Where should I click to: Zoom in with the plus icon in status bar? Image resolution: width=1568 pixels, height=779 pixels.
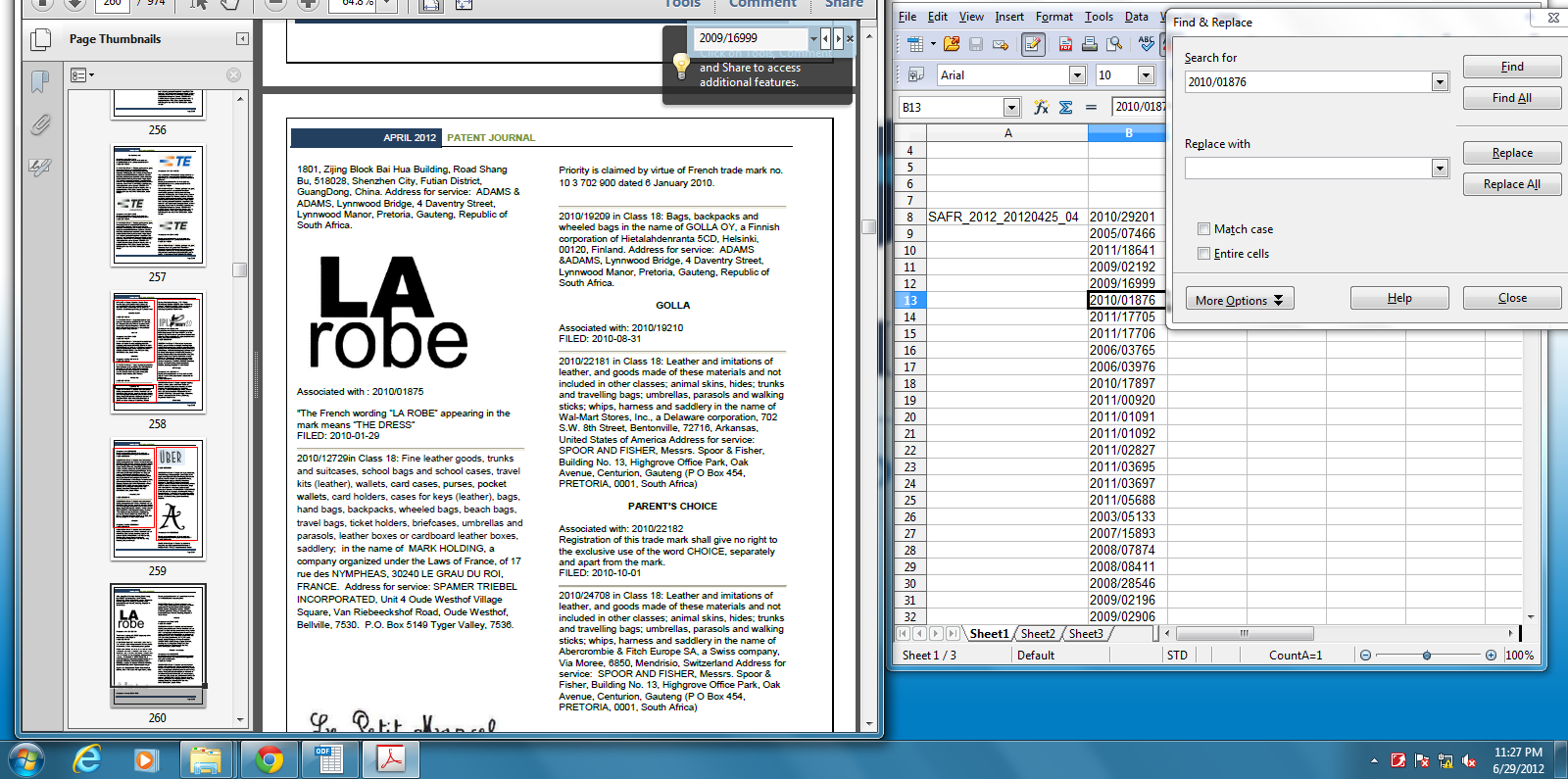coord(1491,656)
